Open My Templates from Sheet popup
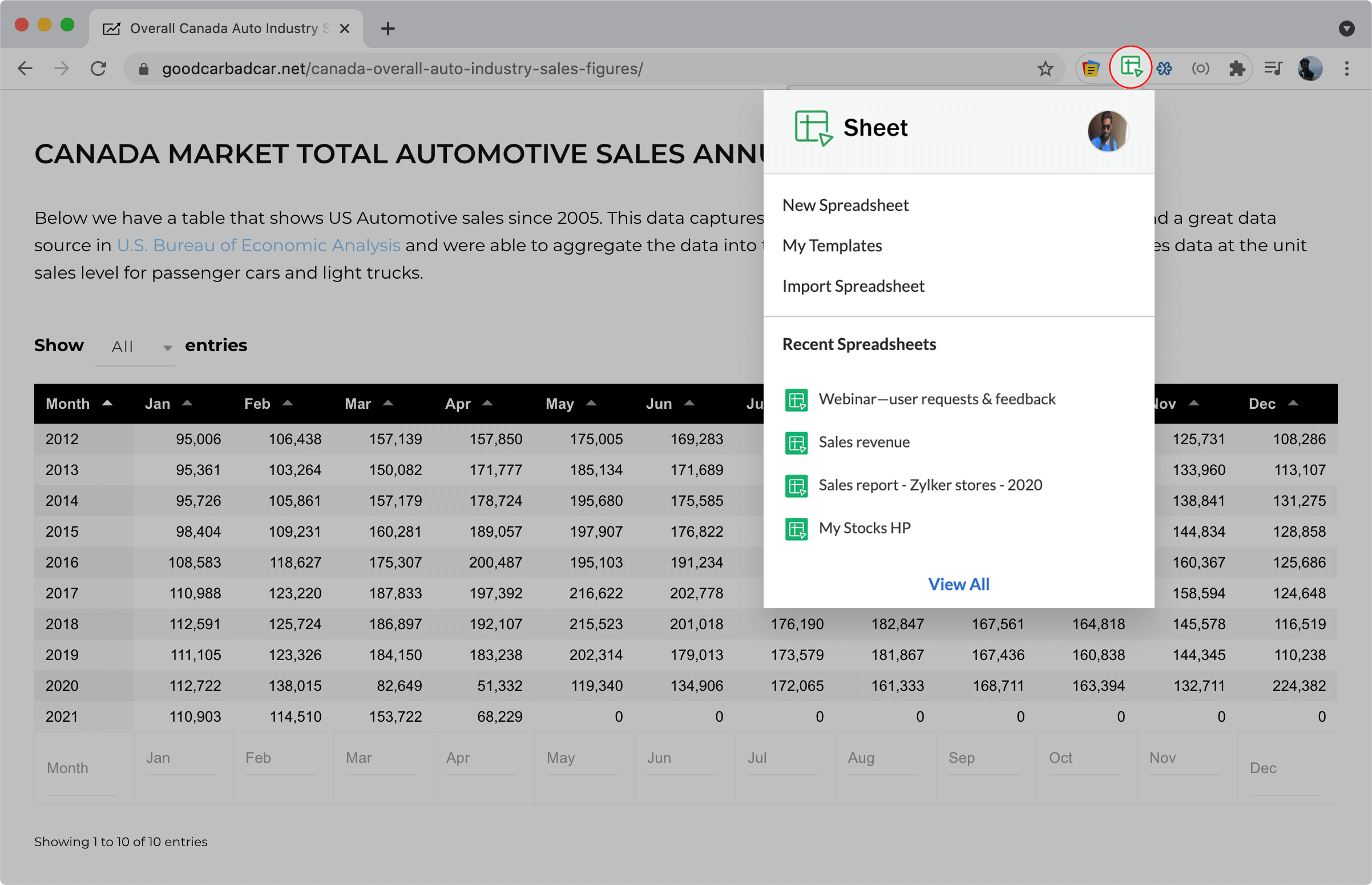Screen dimensions: 1372x885 click(832, 246)
